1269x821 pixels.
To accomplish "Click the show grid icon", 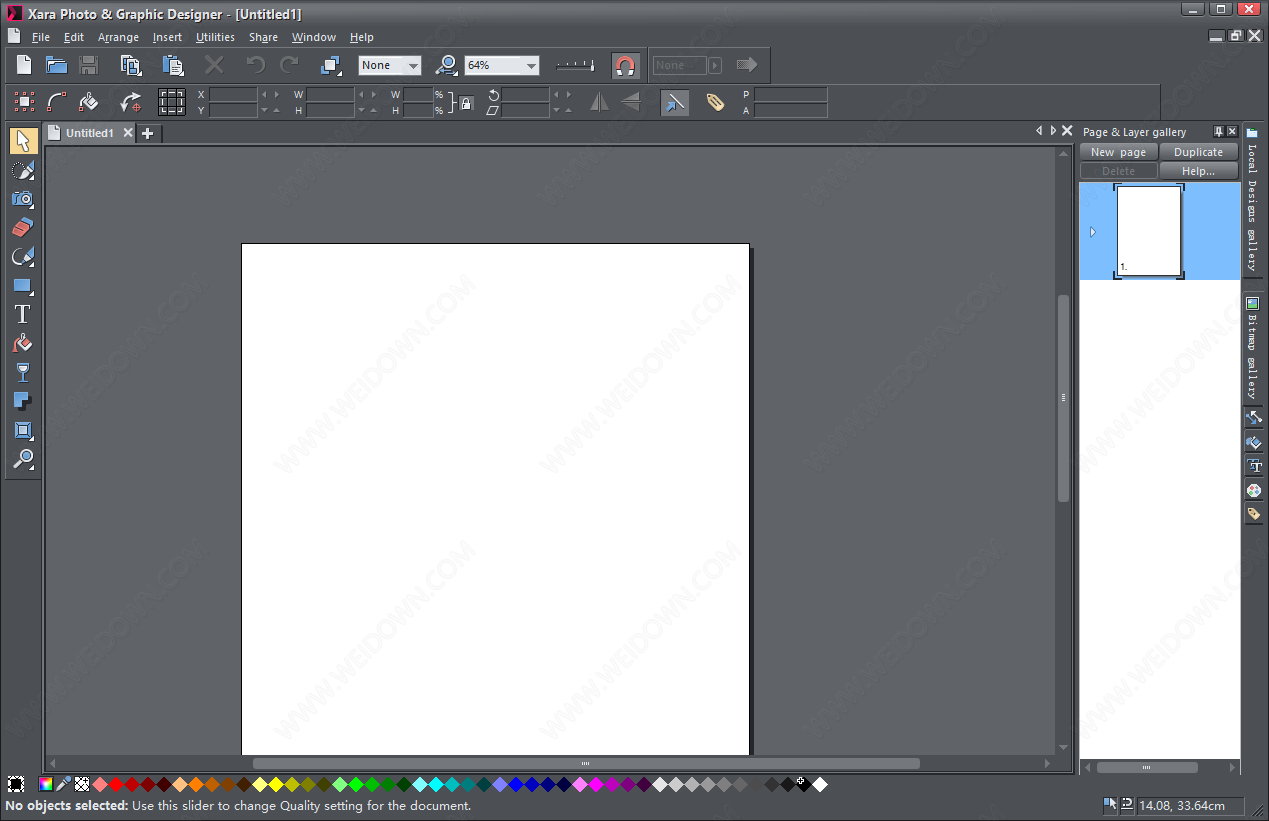I will (172, 102).
